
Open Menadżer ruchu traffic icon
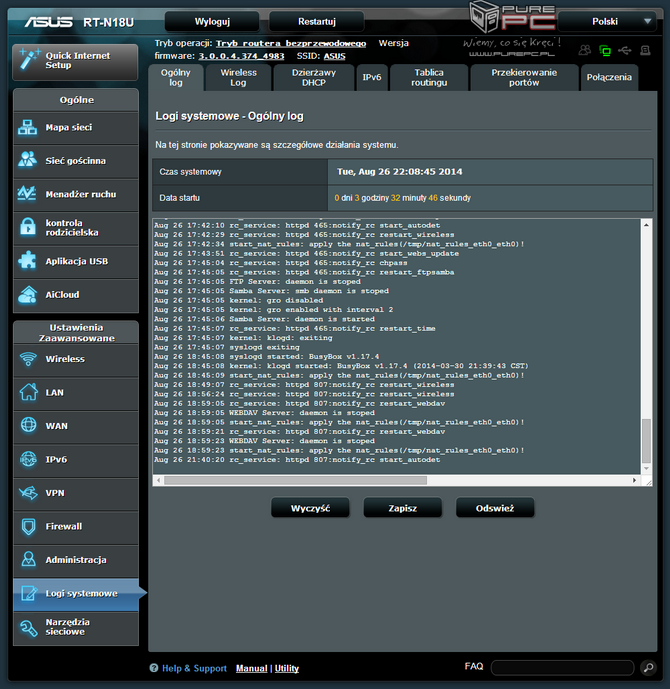pos(27,193)
